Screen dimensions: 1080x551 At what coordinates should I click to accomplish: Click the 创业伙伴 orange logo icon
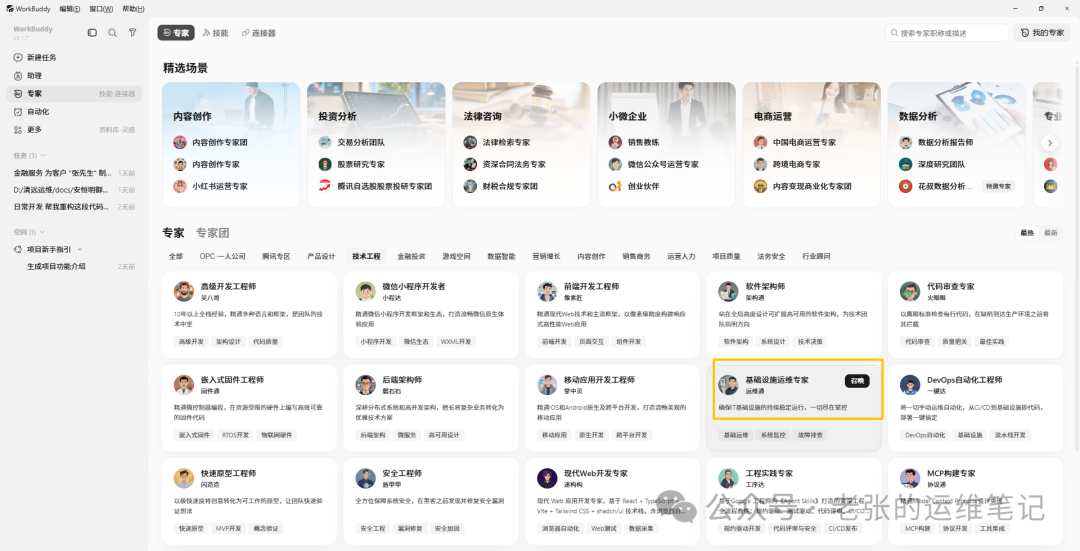(615, 186)
